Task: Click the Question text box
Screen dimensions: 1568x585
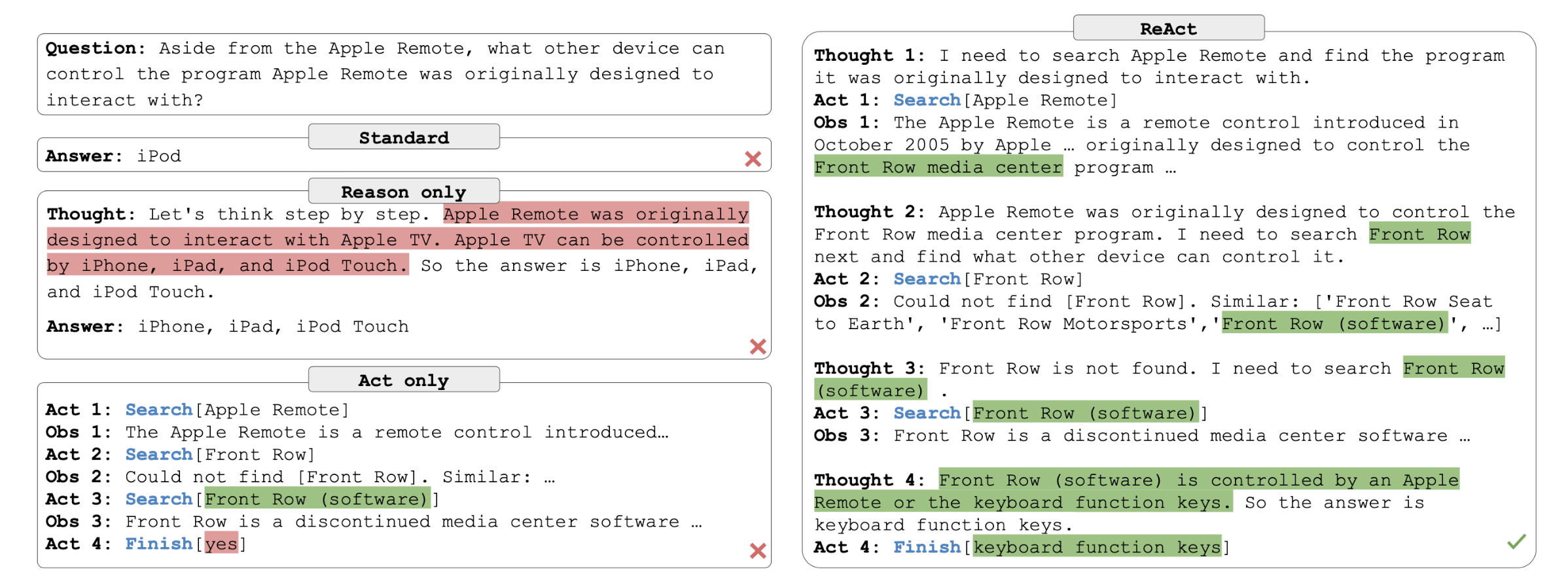Action: pos(404,74)
